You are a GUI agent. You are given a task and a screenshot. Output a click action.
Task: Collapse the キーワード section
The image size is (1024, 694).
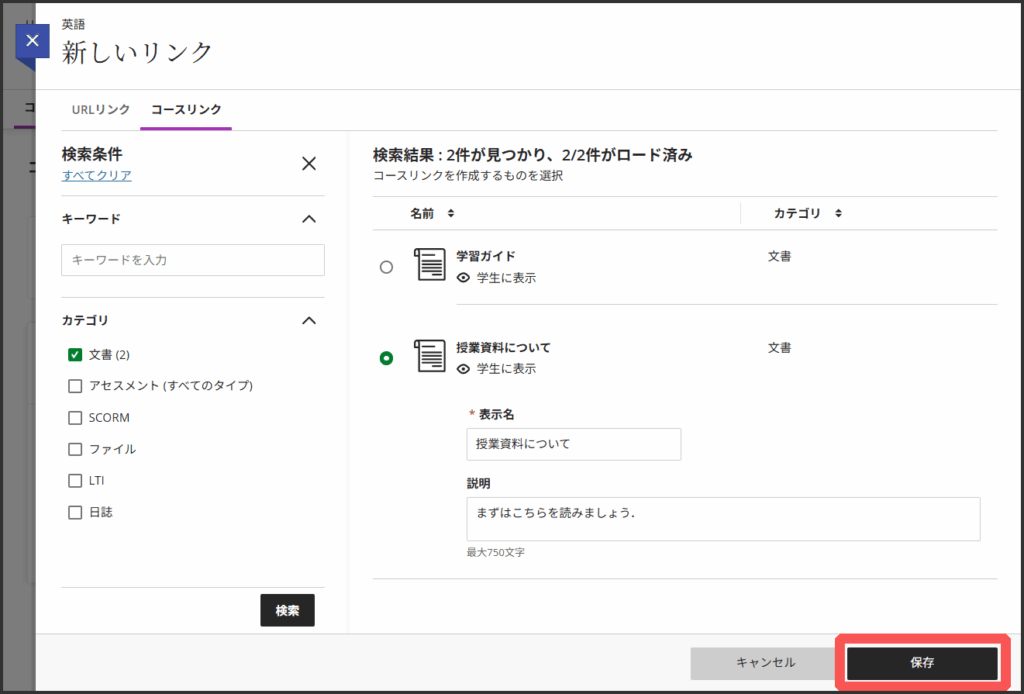click(x=309, y=219)
